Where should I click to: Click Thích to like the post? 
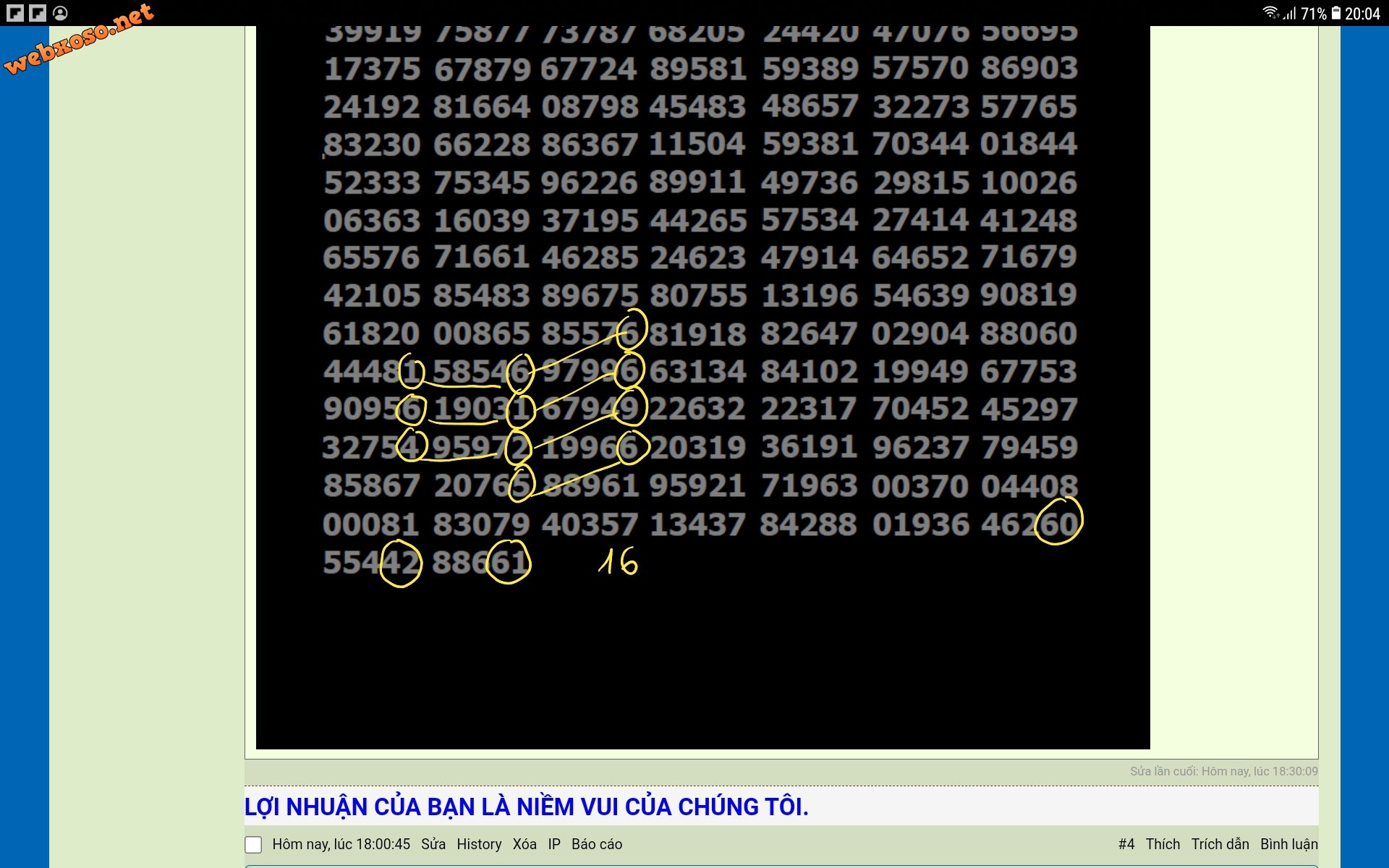pyautogui.click(x=1163, y=844)
